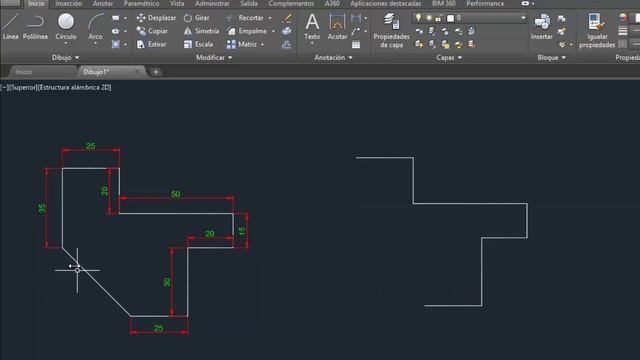Open the A360 ribbon tab

(332, 4)
